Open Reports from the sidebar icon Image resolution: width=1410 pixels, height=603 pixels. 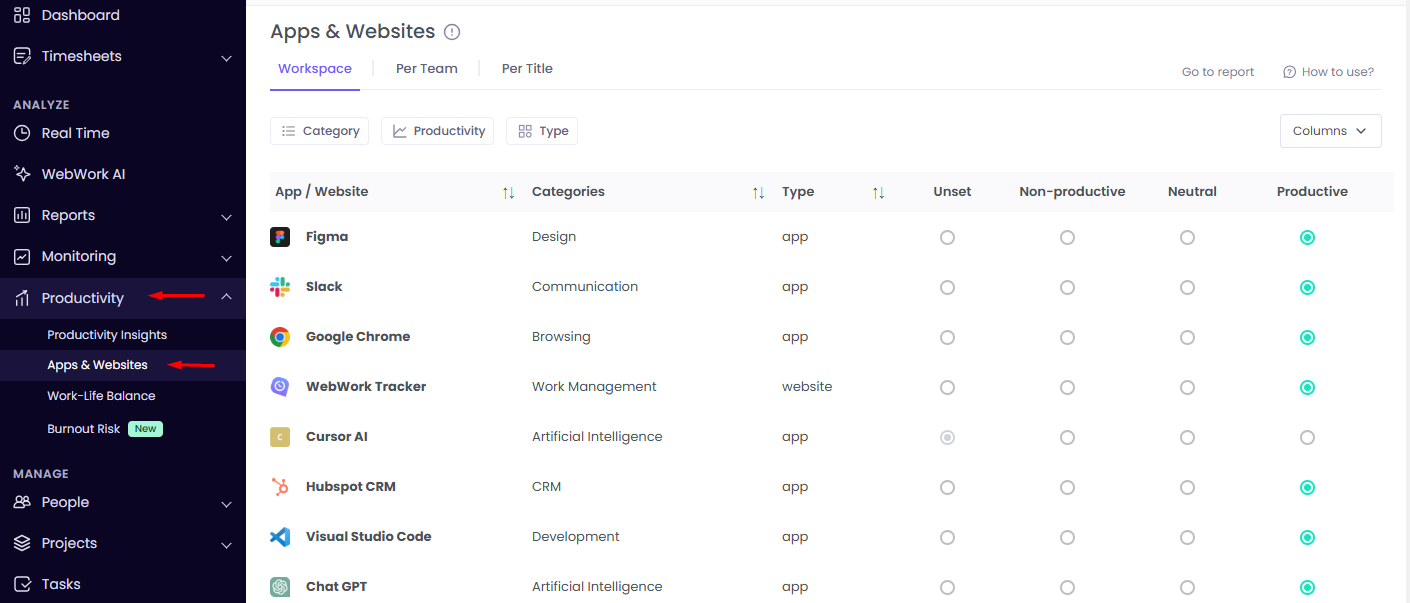coord(22,214)
